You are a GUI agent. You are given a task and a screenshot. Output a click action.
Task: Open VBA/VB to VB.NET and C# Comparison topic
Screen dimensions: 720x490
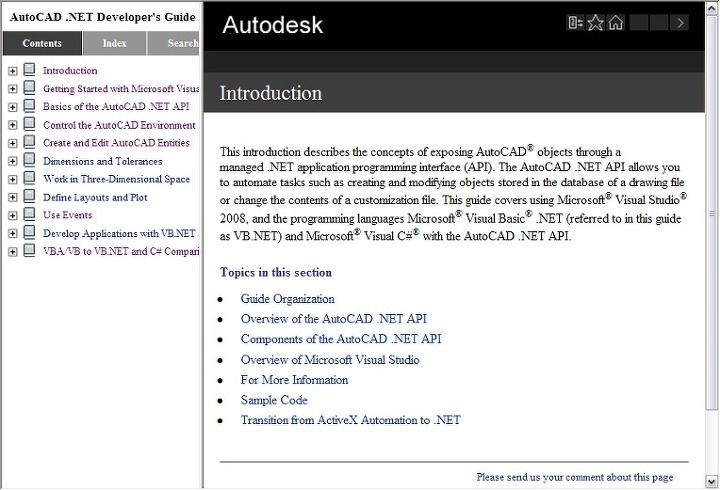tap(121, 251)
